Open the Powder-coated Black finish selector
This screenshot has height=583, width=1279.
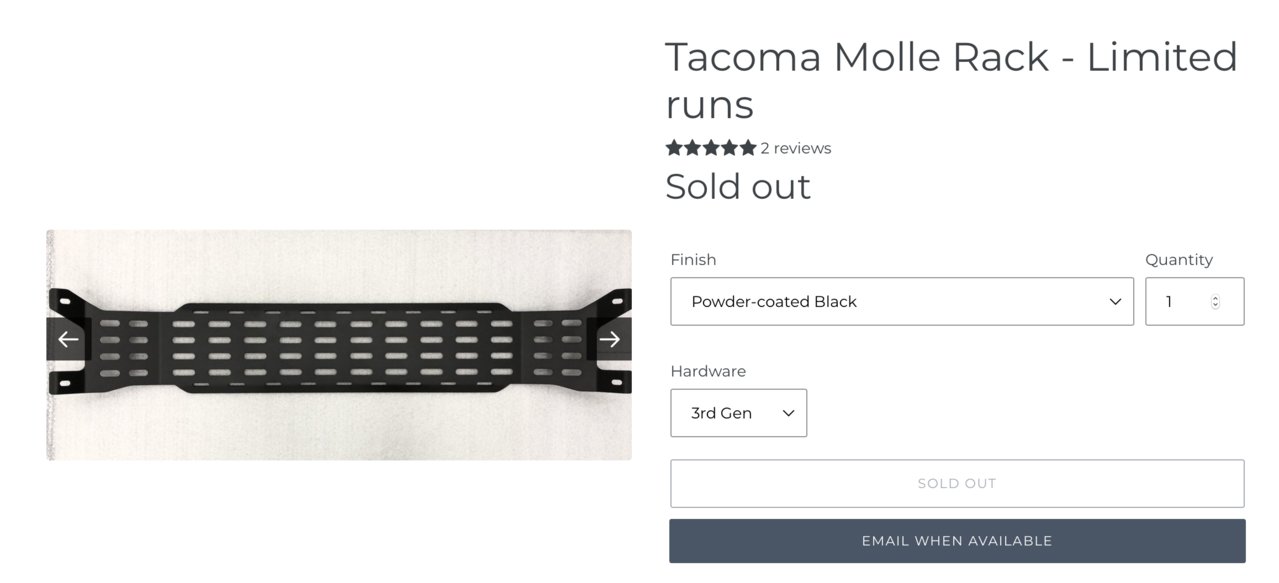coord(901,301)
